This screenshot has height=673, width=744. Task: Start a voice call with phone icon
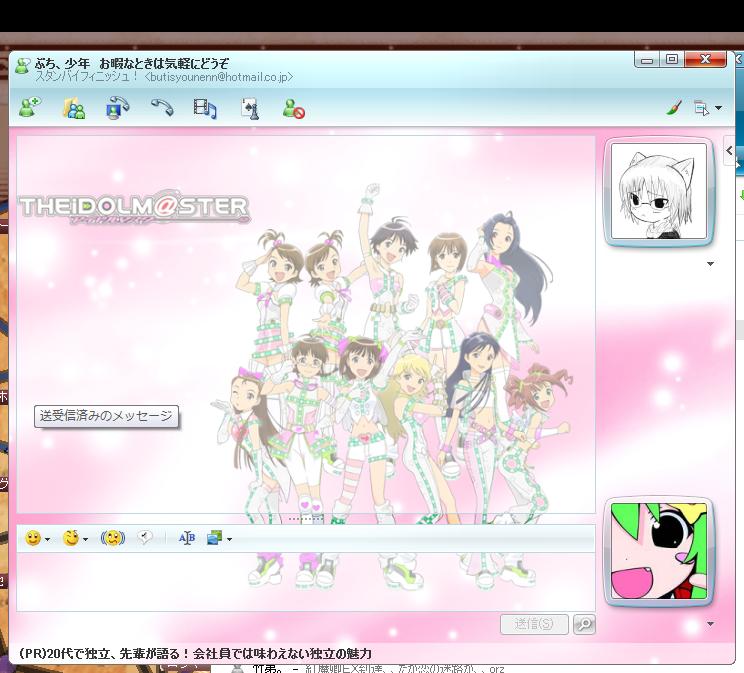click(x=162, y=107)
